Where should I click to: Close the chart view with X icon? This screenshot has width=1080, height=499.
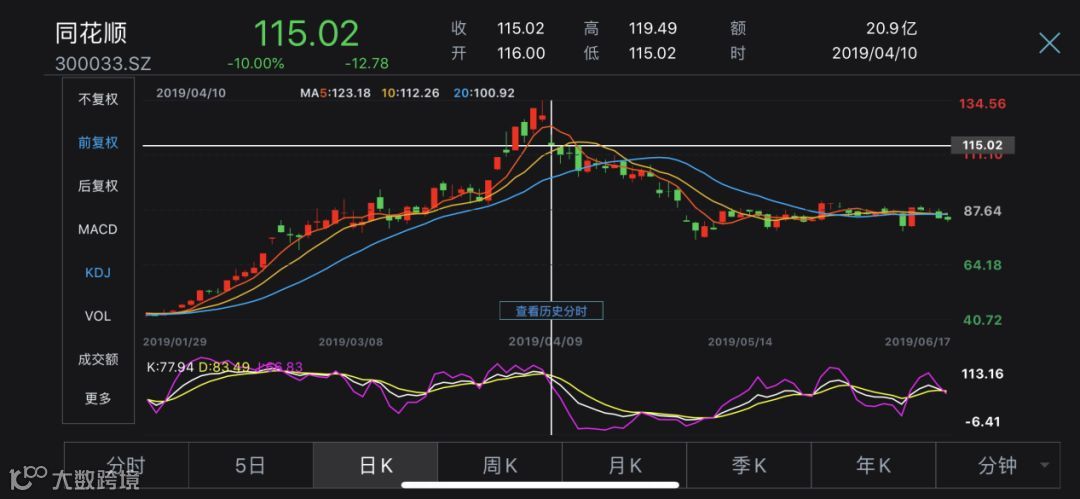click(x=1049, y=43)
